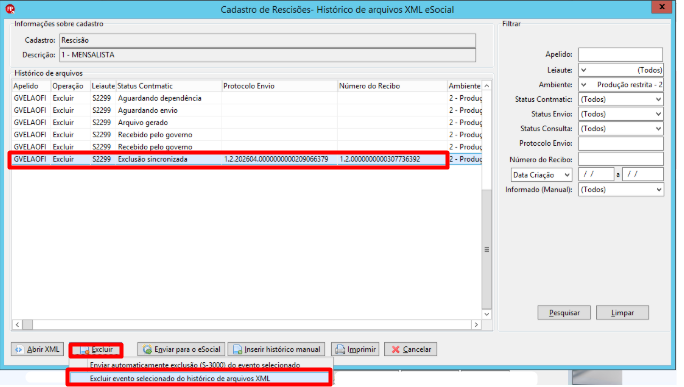Screen dimensions: 684x387
Task: Click the application icon in title bar
Action: click(x=10, y=9)
